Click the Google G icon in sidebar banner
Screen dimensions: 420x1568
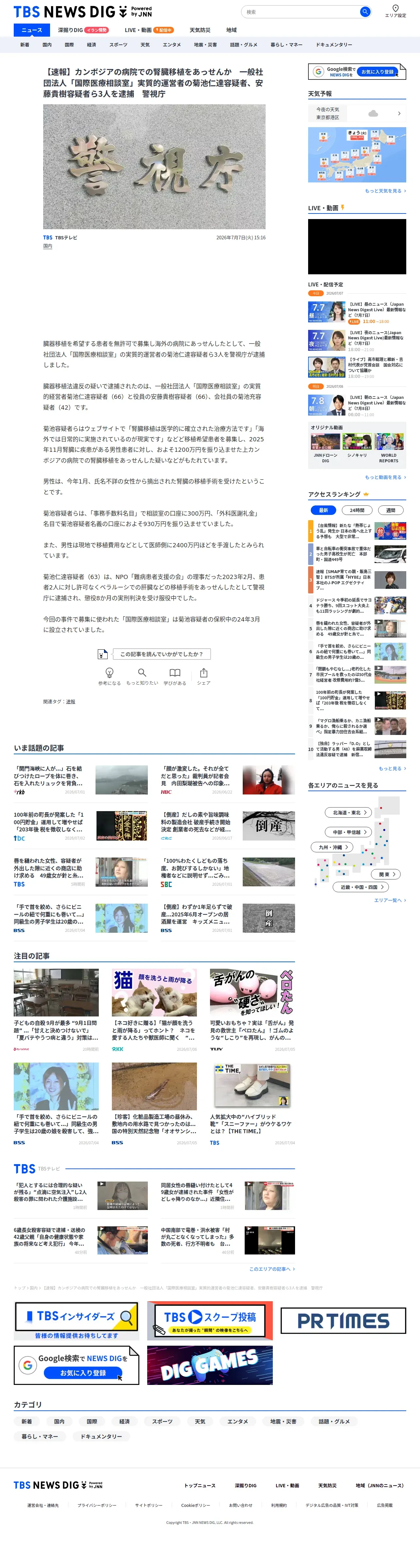coord(318,72)
